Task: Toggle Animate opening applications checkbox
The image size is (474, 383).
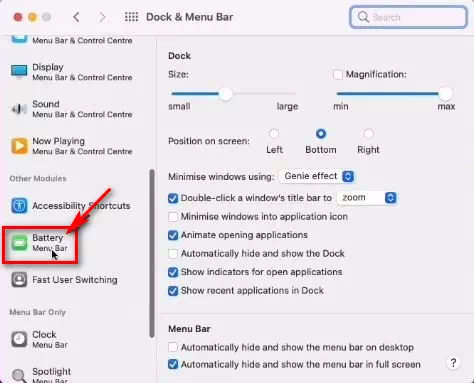Action: [x=173, y=235]
